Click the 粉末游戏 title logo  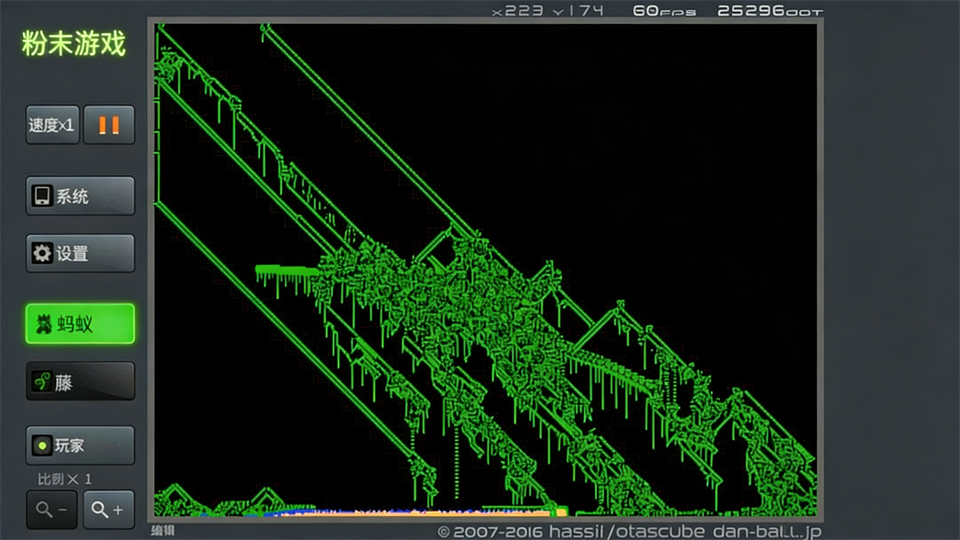click(74, 44)
